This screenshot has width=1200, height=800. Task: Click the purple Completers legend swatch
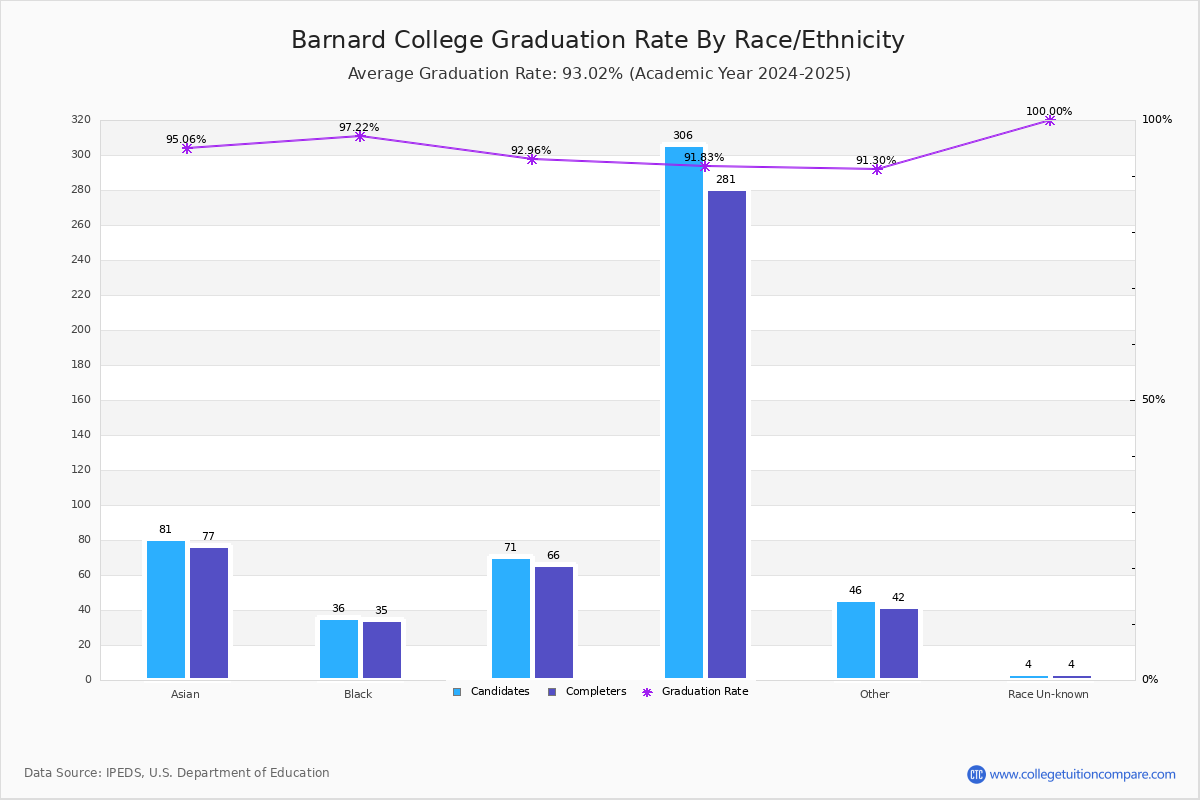point(552,692)
